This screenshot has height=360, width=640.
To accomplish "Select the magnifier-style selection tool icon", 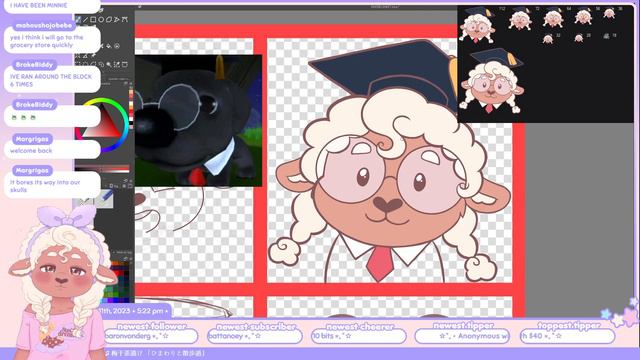I will 109,64.
